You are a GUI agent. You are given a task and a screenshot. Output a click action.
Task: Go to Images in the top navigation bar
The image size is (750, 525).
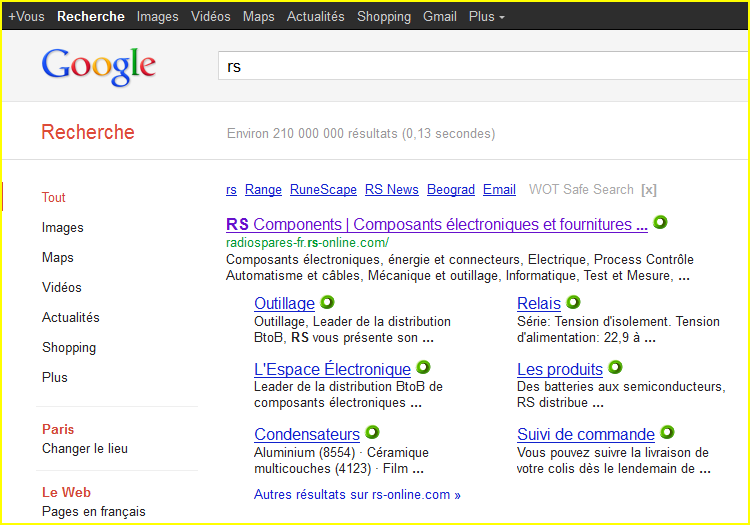[157, 17]
